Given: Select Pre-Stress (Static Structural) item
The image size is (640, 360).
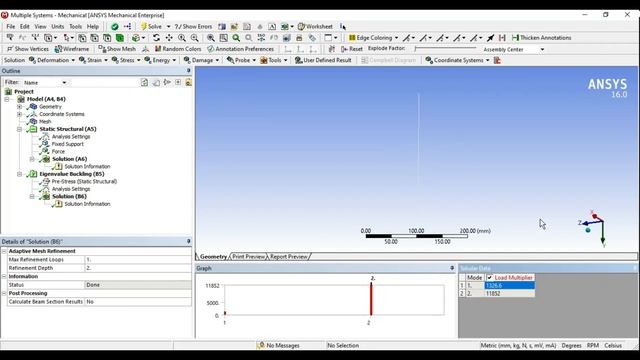Looking at the screenshot, I should pos(84,181).
